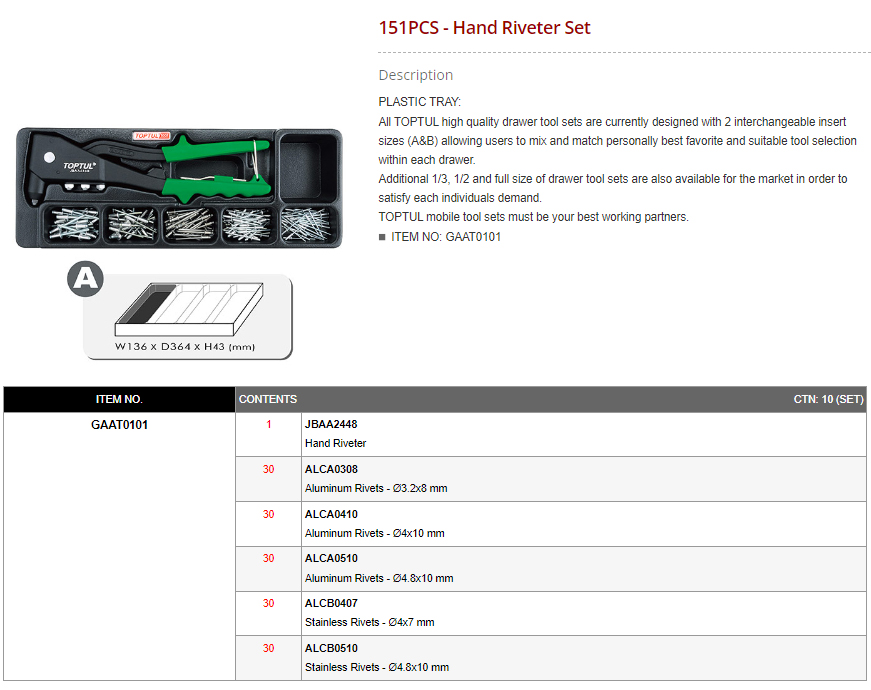871x690 pixels.
Task: Select Aluminum Rivets - Ø3.2x8 mm text
Action: 376,488
